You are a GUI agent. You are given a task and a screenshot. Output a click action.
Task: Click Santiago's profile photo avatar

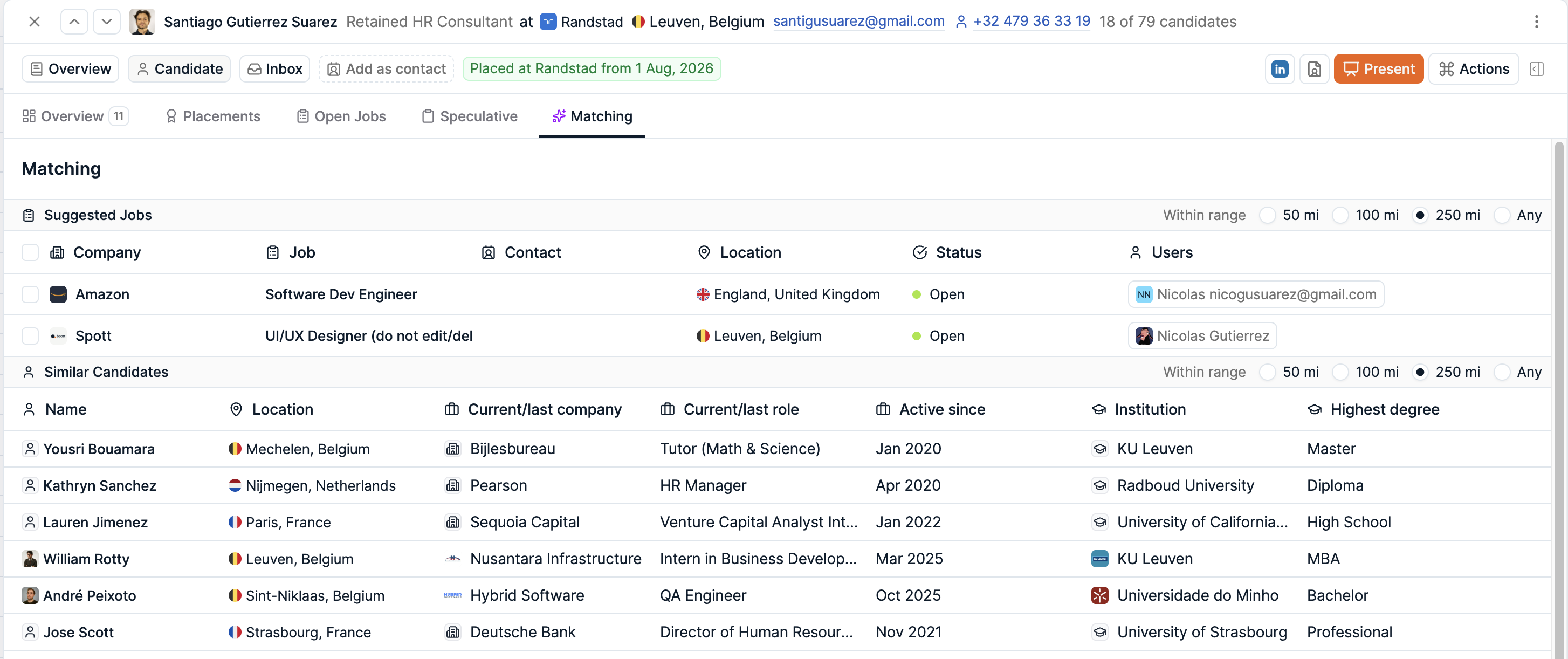(142, 22)
